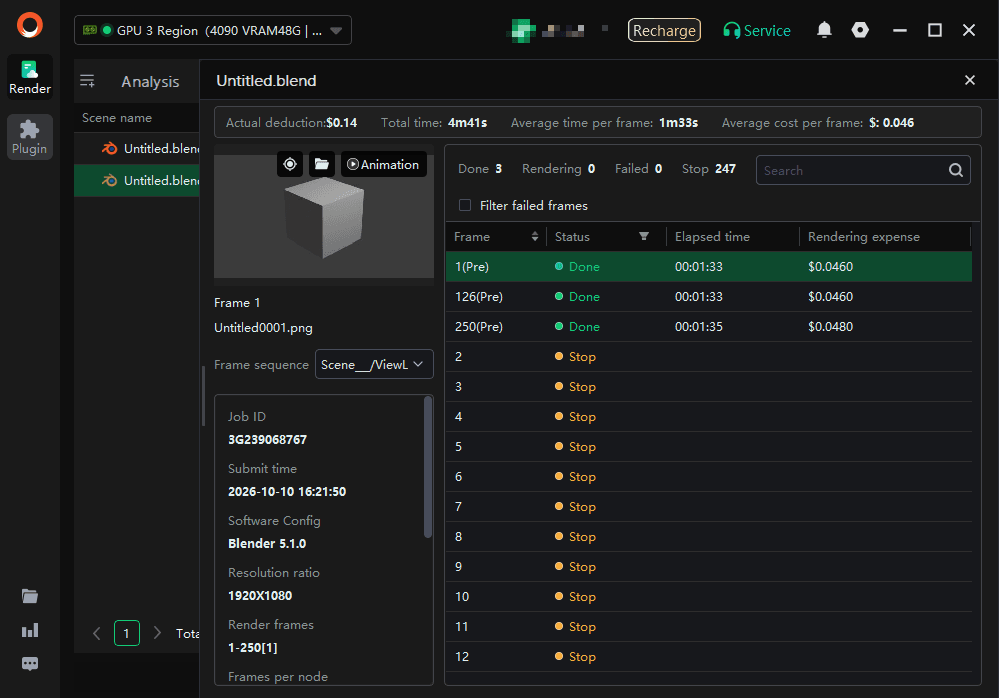This screenshot has width=999, height=698.
Task: Click the Elapsed time column header
Action: [712, 237]
